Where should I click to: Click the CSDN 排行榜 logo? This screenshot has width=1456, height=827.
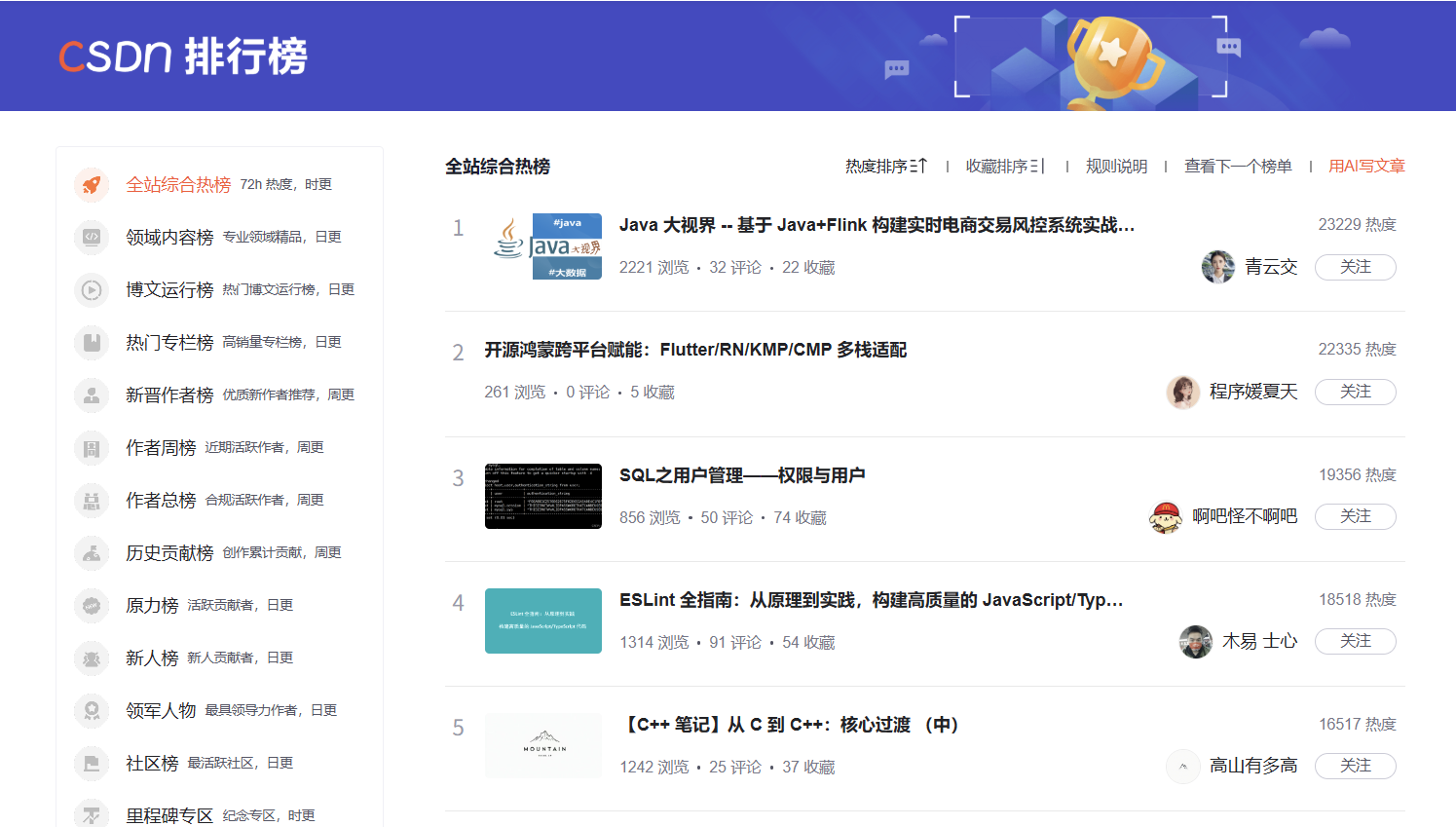183,56
